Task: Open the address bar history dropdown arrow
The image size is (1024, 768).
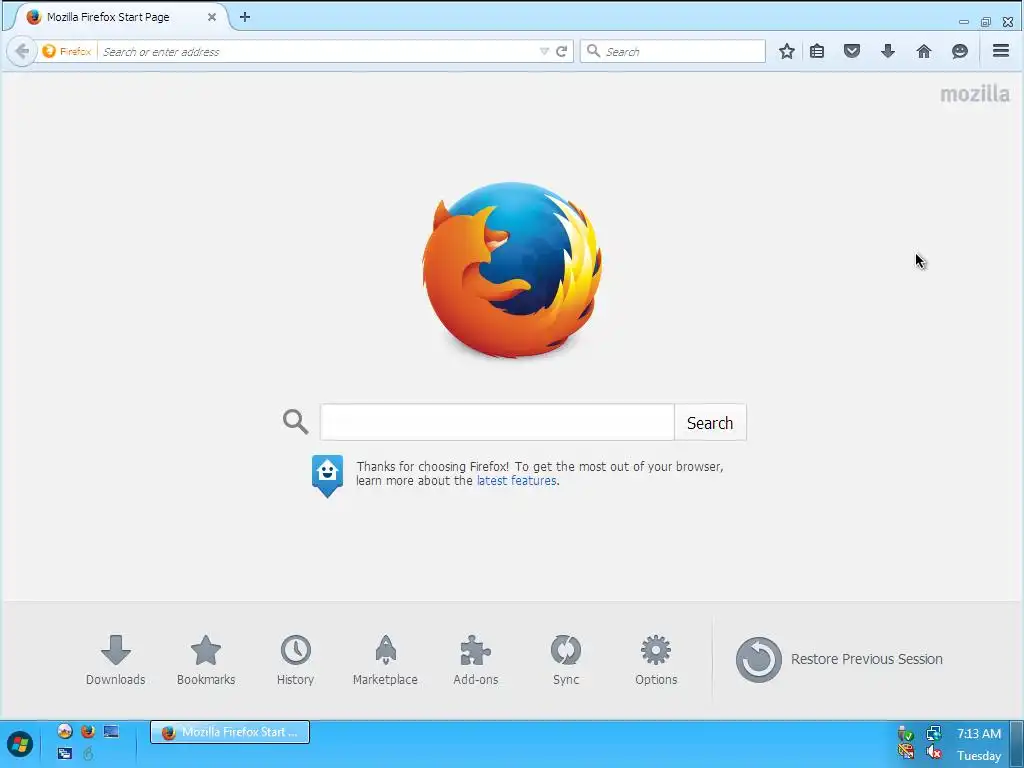Action: 544,51
